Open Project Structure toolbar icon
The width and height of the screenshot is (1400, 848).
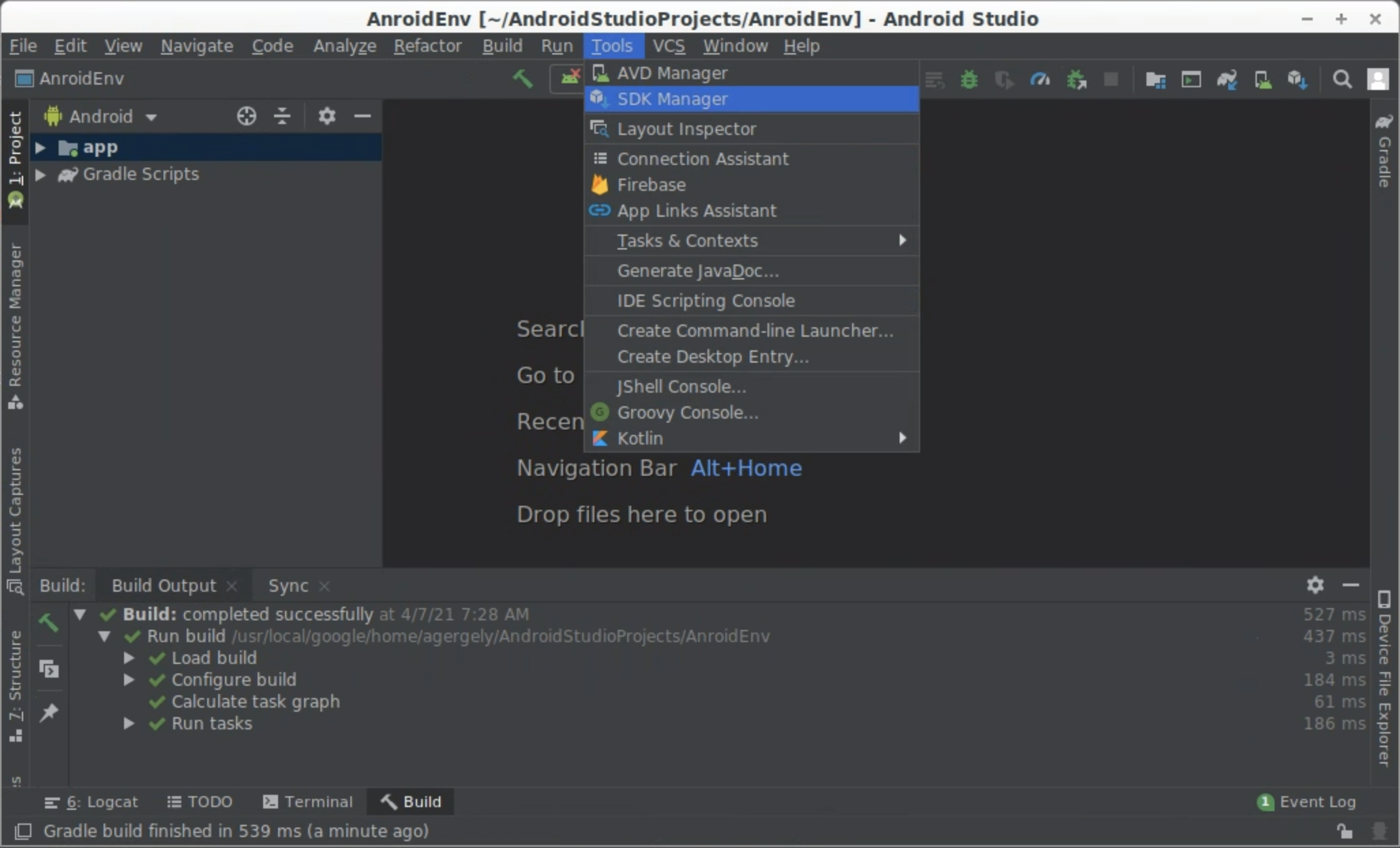[x=1155, y=80]
